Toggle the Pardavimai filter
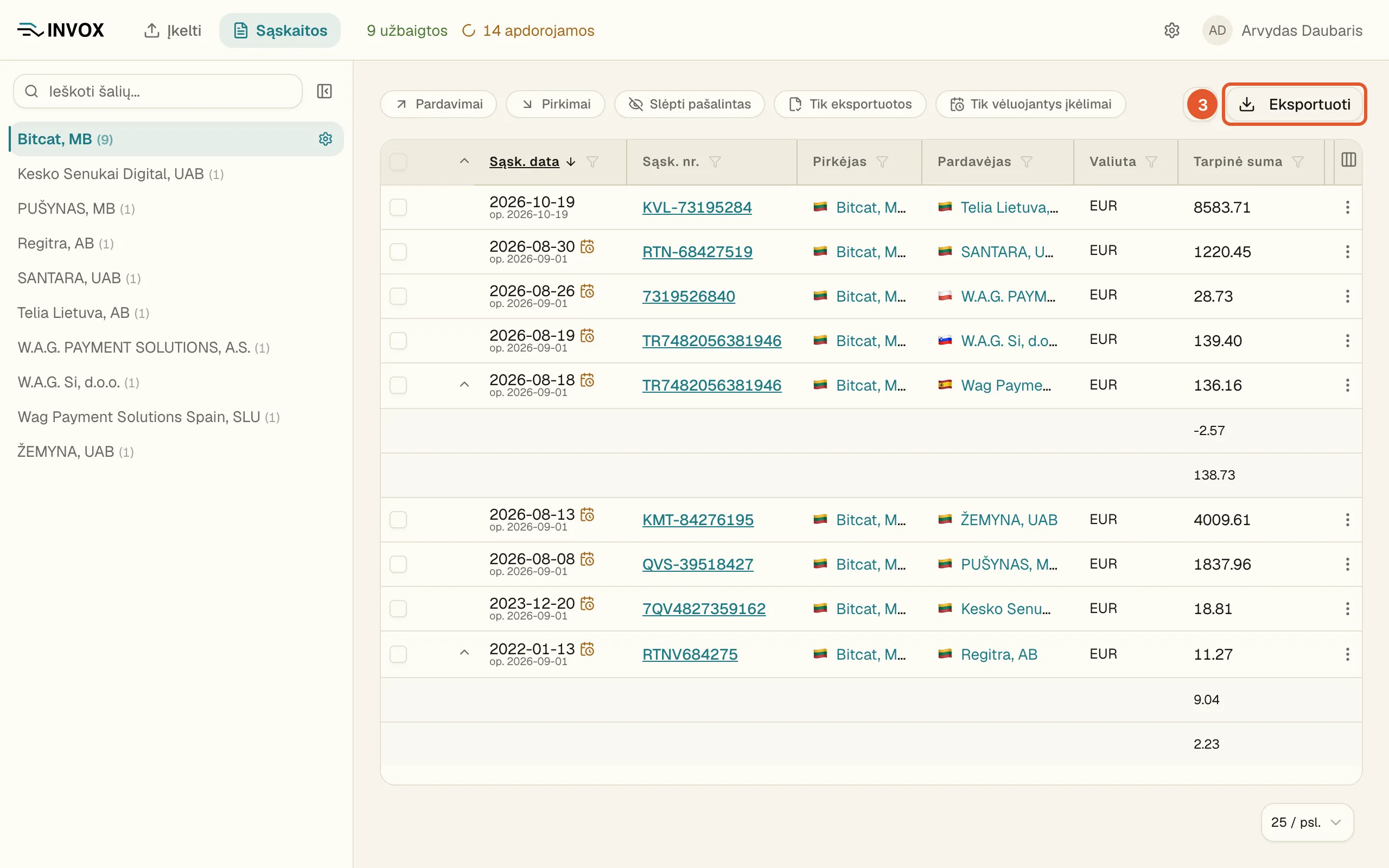The image size is (1389, 868). 438,104
